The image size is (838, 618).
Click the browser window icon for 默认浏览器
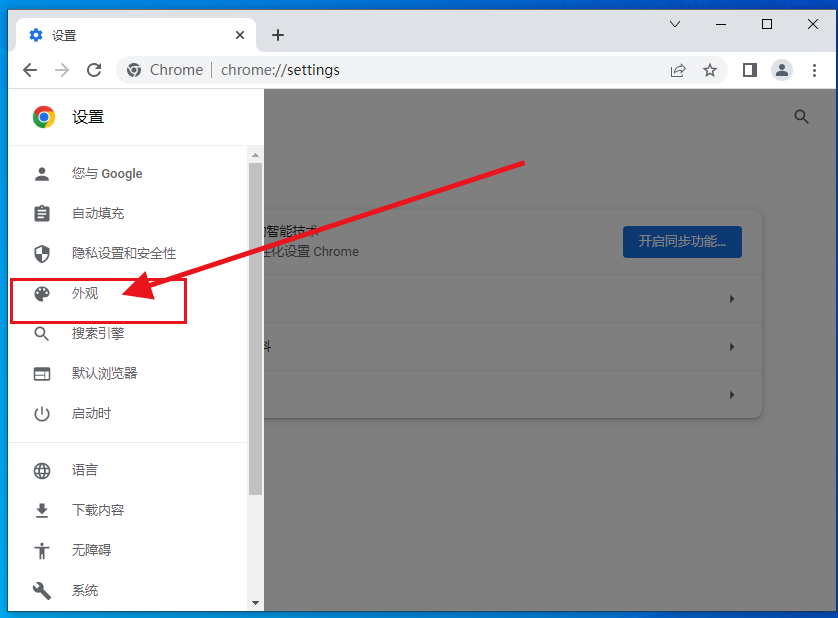[42, 374]
